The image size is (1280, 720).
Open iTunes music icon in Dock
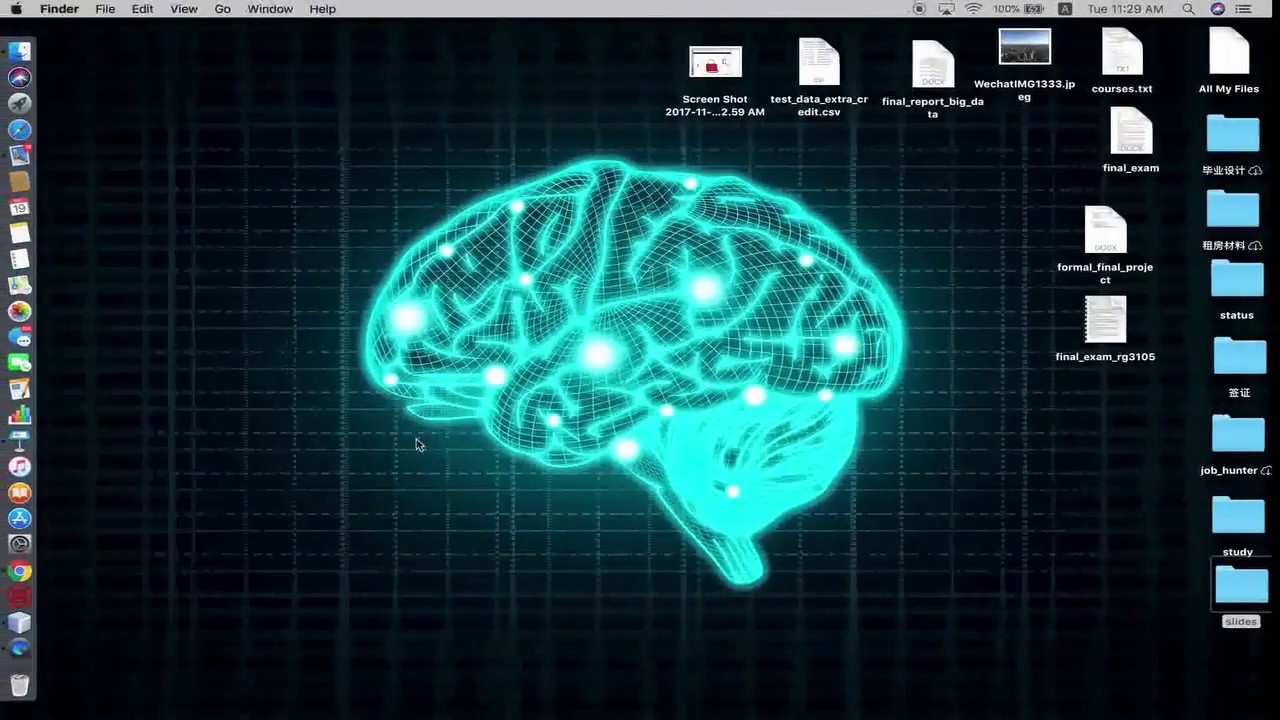click(19, 467)
